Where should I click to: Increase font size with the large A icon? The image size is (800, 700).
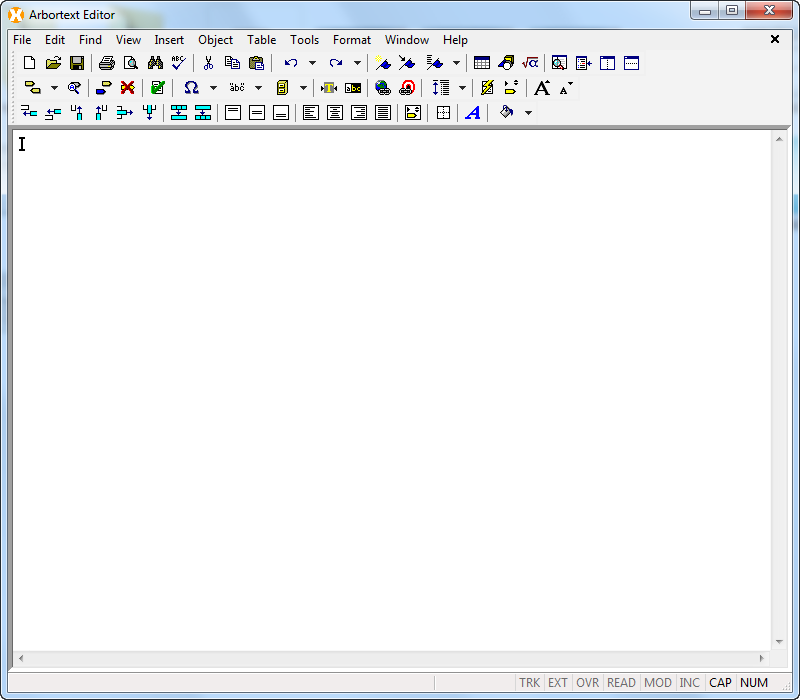tap(542, 88)
